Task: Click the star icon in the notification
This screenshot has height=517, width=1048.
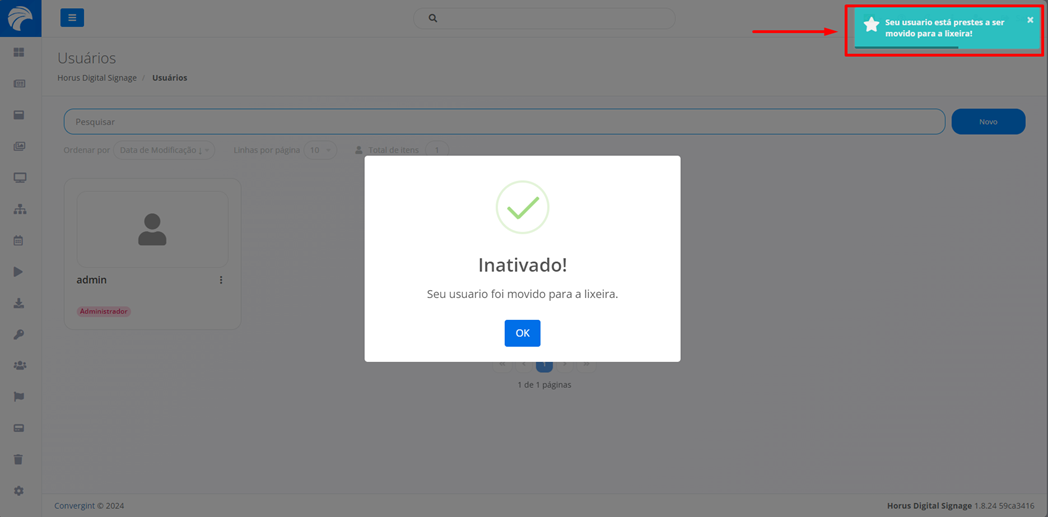Action: point(871,25)
